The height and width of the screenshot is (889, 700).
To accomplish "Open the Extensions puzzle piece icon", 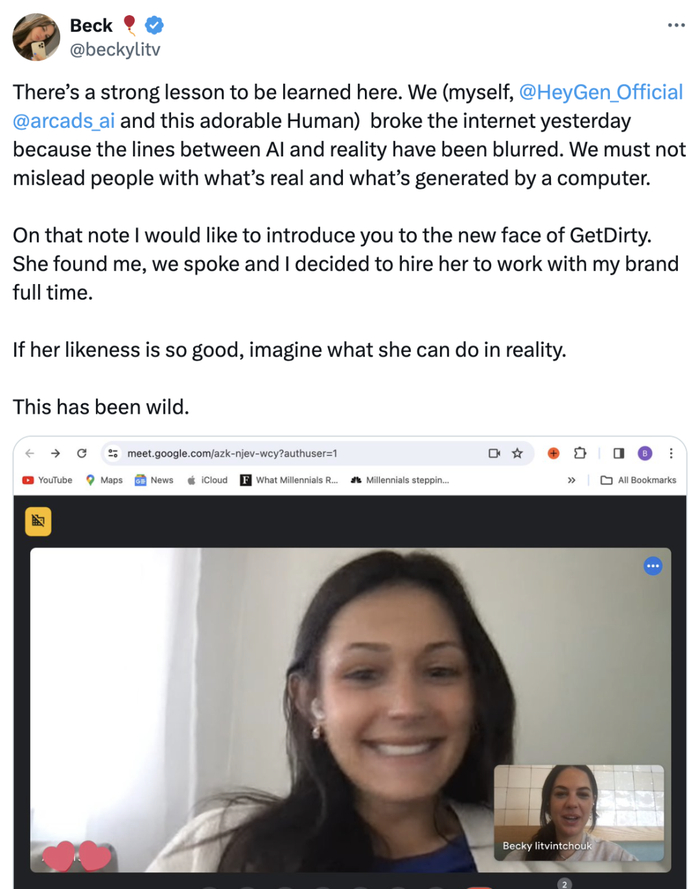I will click(579, 453).
